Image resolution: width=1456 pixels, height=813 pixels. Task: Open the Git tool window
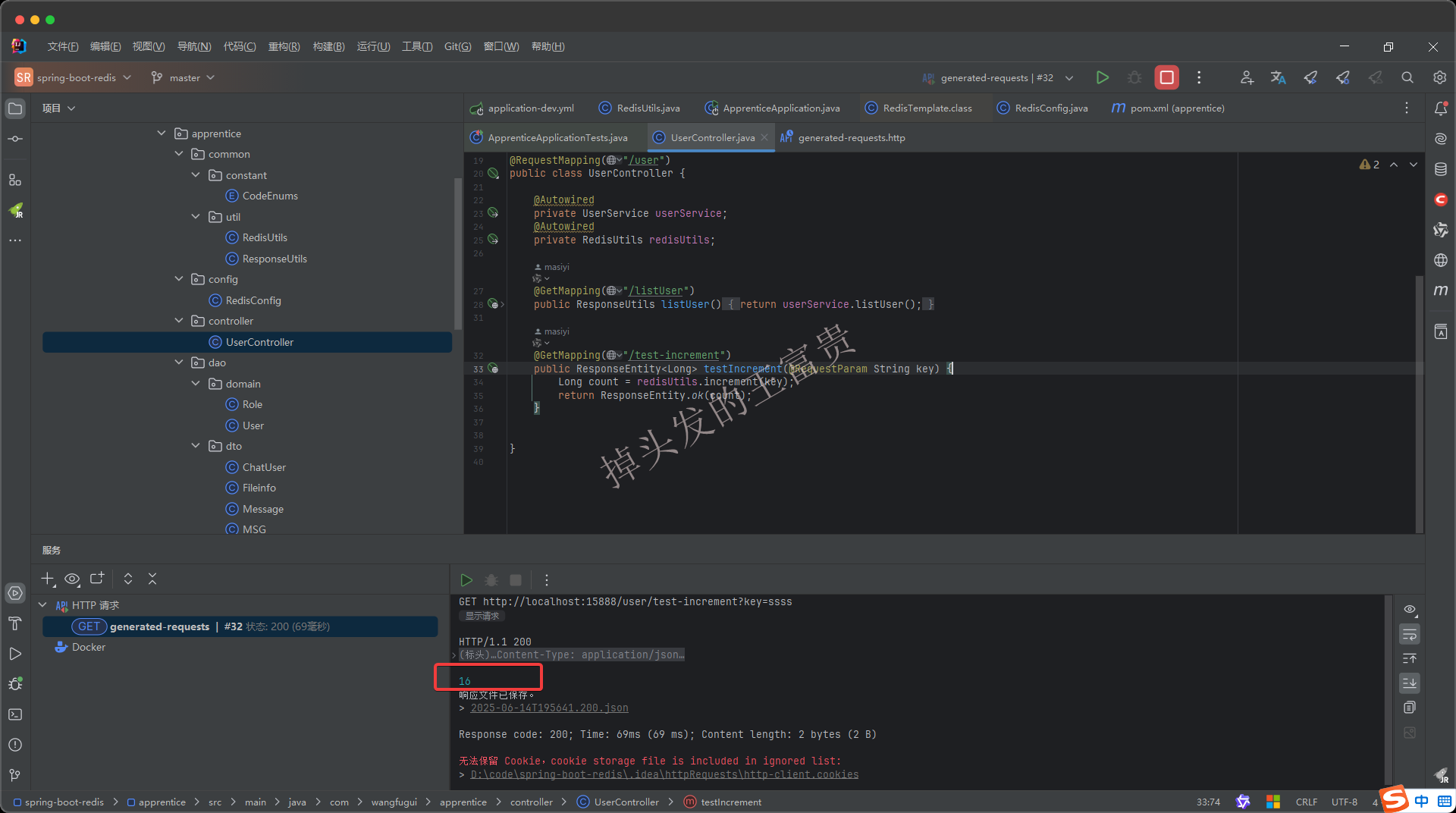(15, 775)
